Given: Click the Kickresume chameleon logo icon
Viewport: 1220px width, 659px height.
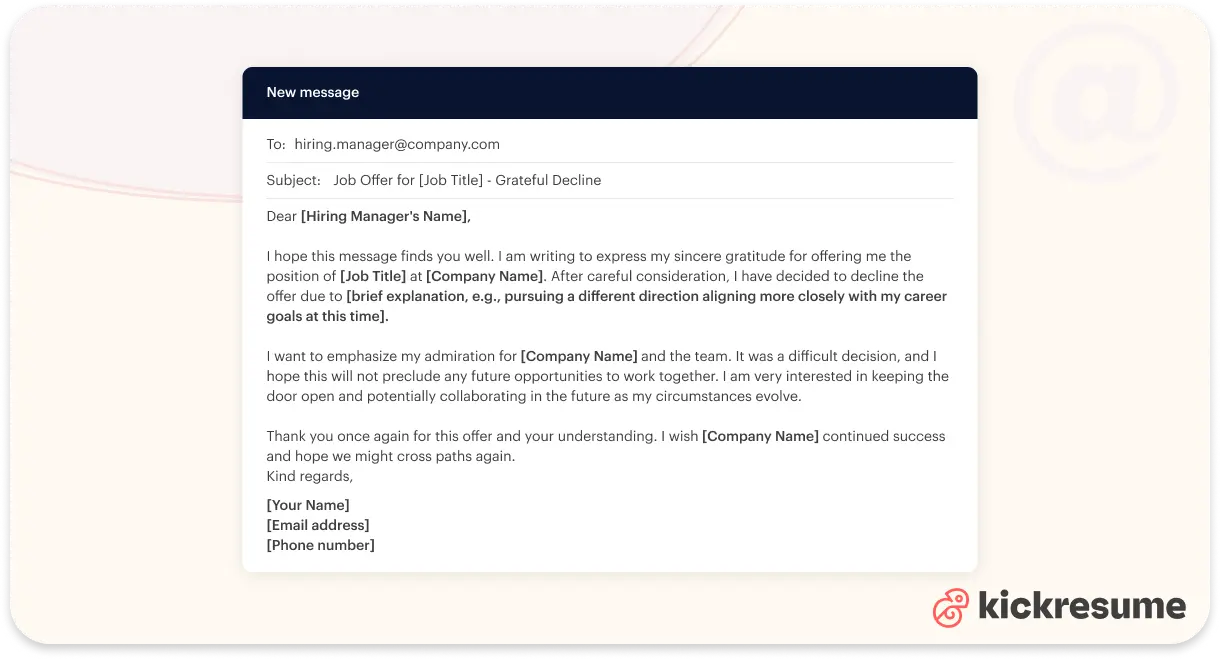Looking at the screenshot, I should (x=951, y=608).
